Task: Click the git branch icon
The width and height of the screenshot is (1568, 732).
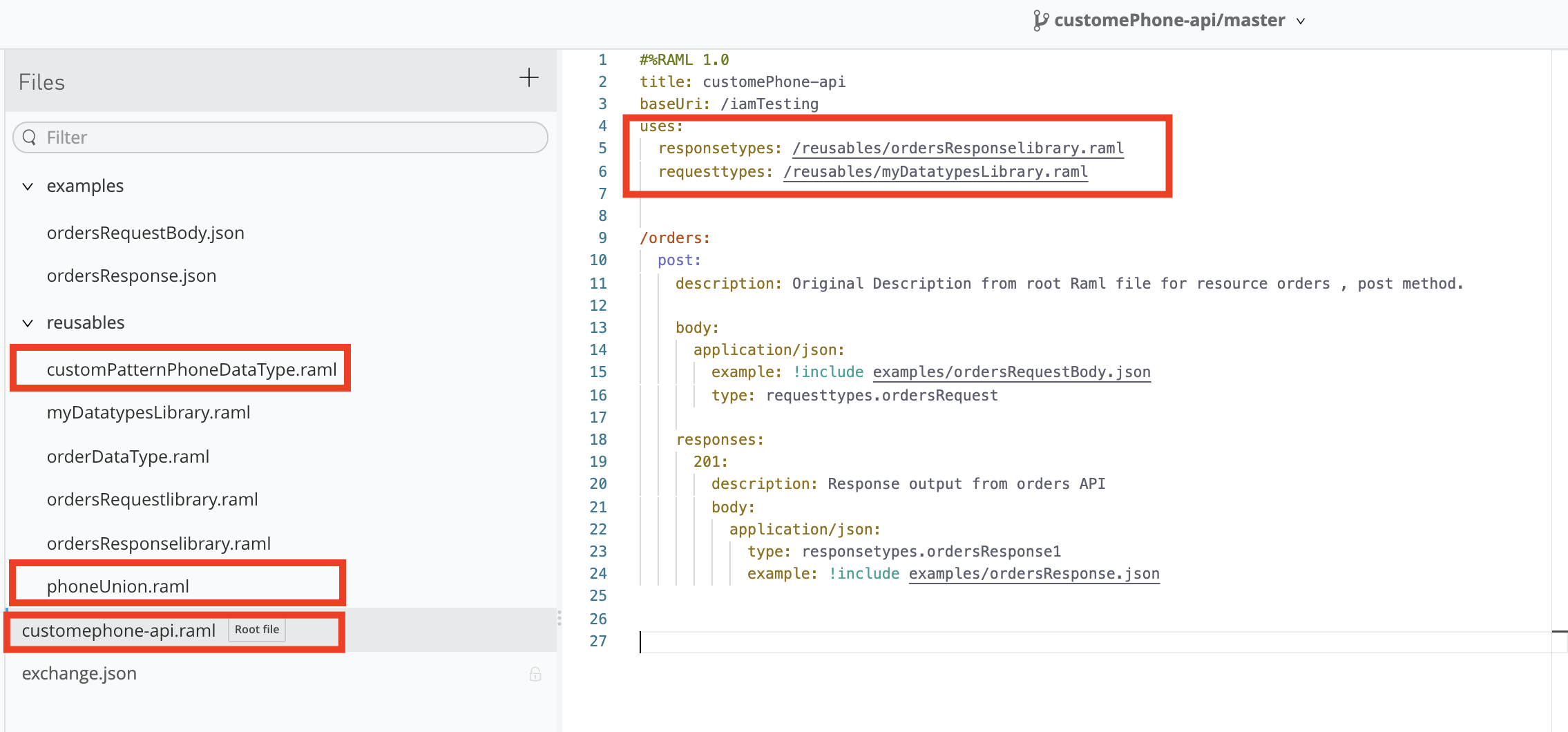Action: click(1040, 21)
